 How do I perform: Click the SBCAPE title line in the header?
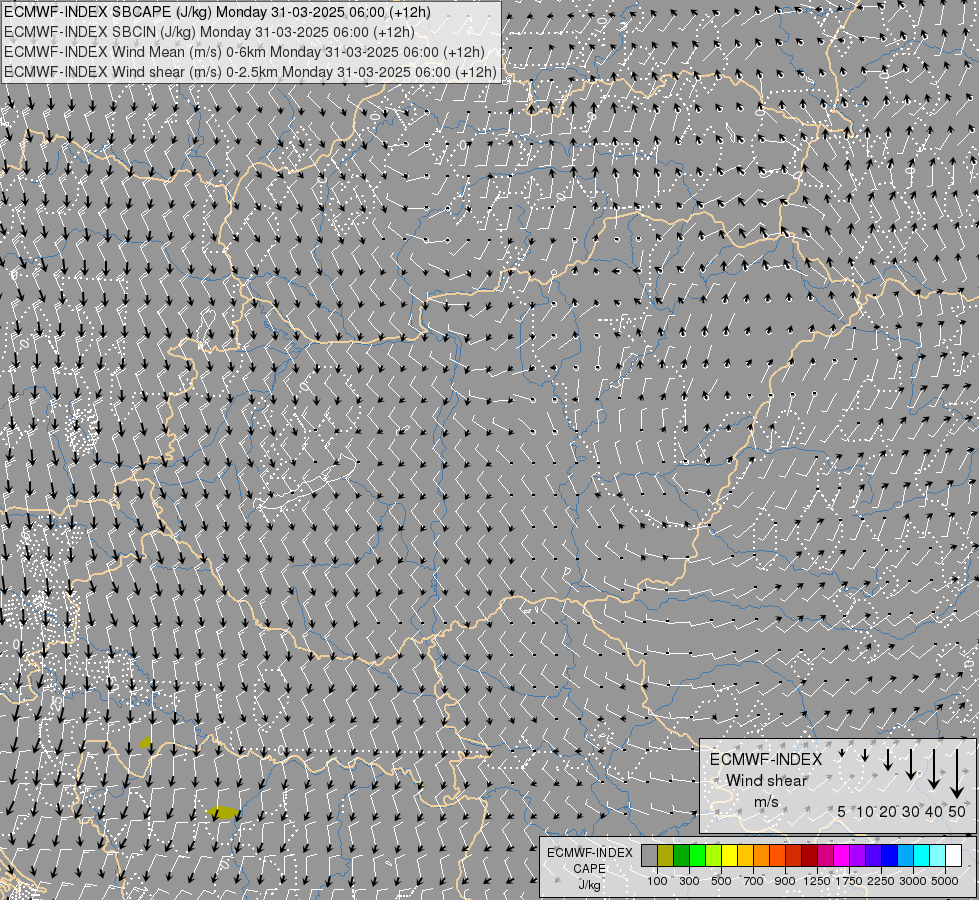217,12
